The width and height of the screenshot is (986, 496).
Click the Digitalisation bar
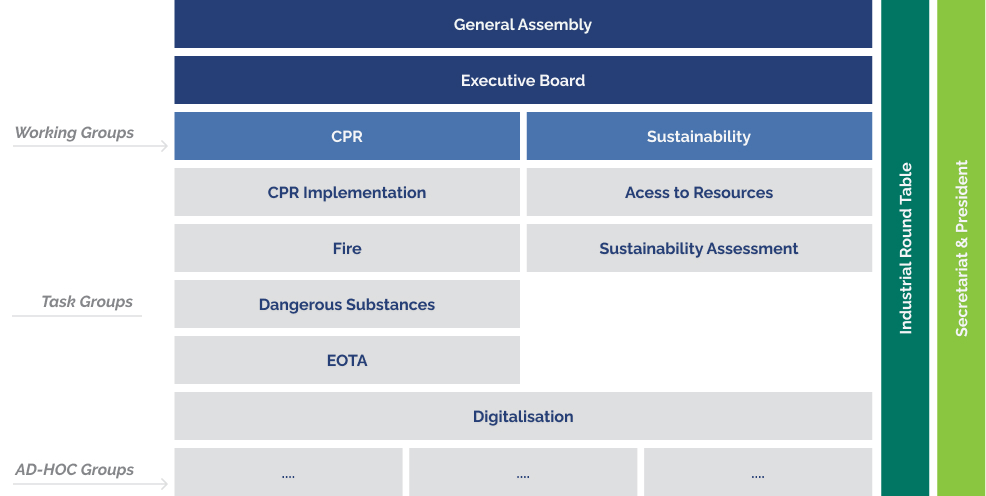click(522, 416)
